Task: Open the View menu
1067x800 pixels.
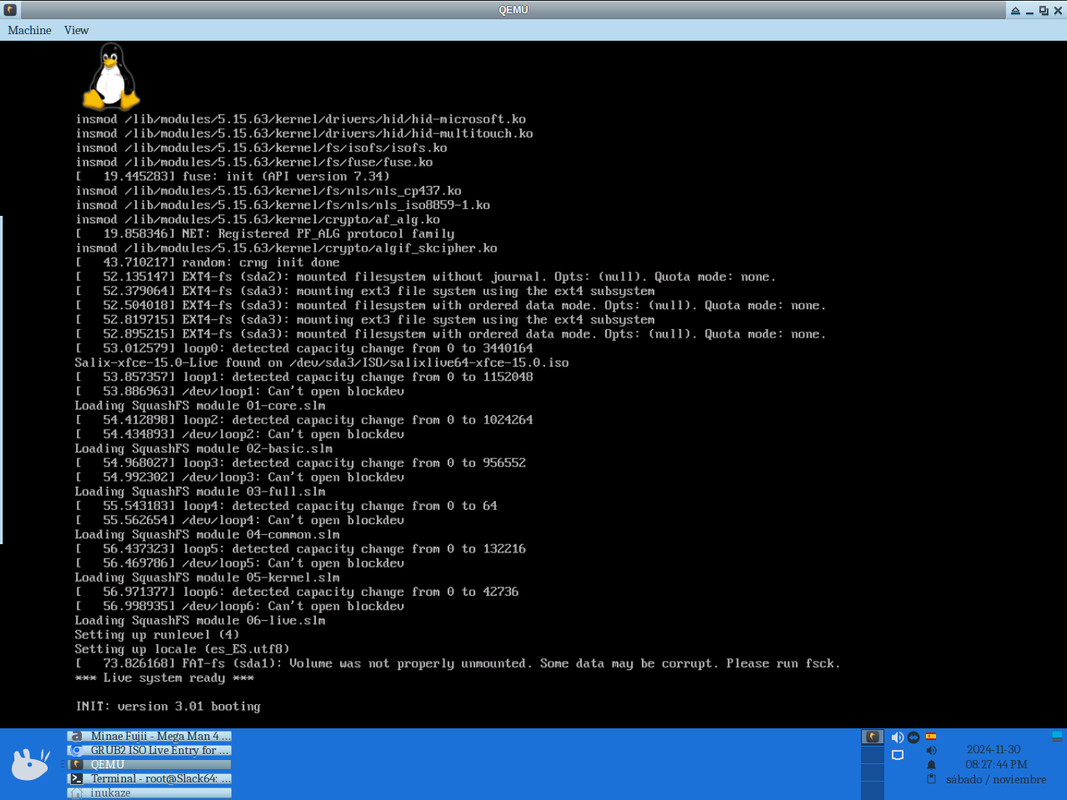Action: click(x=76, y=30)
